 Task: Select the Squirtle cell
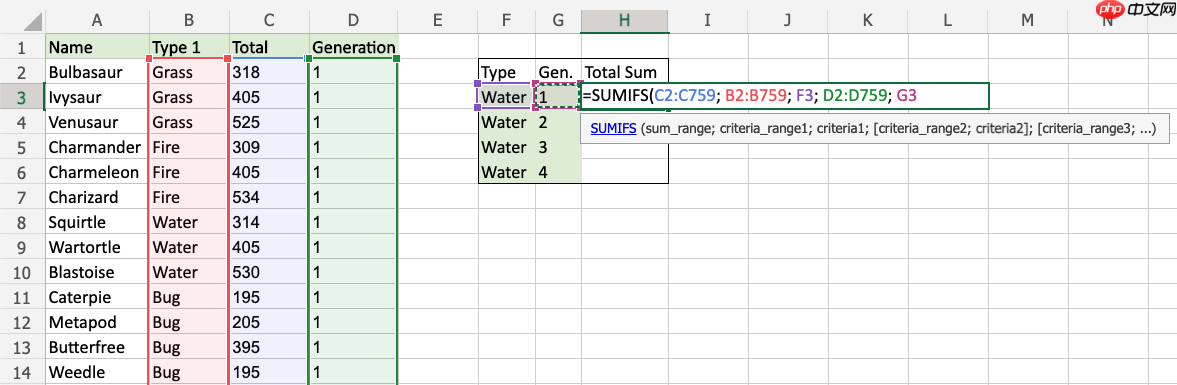(97, 222)
